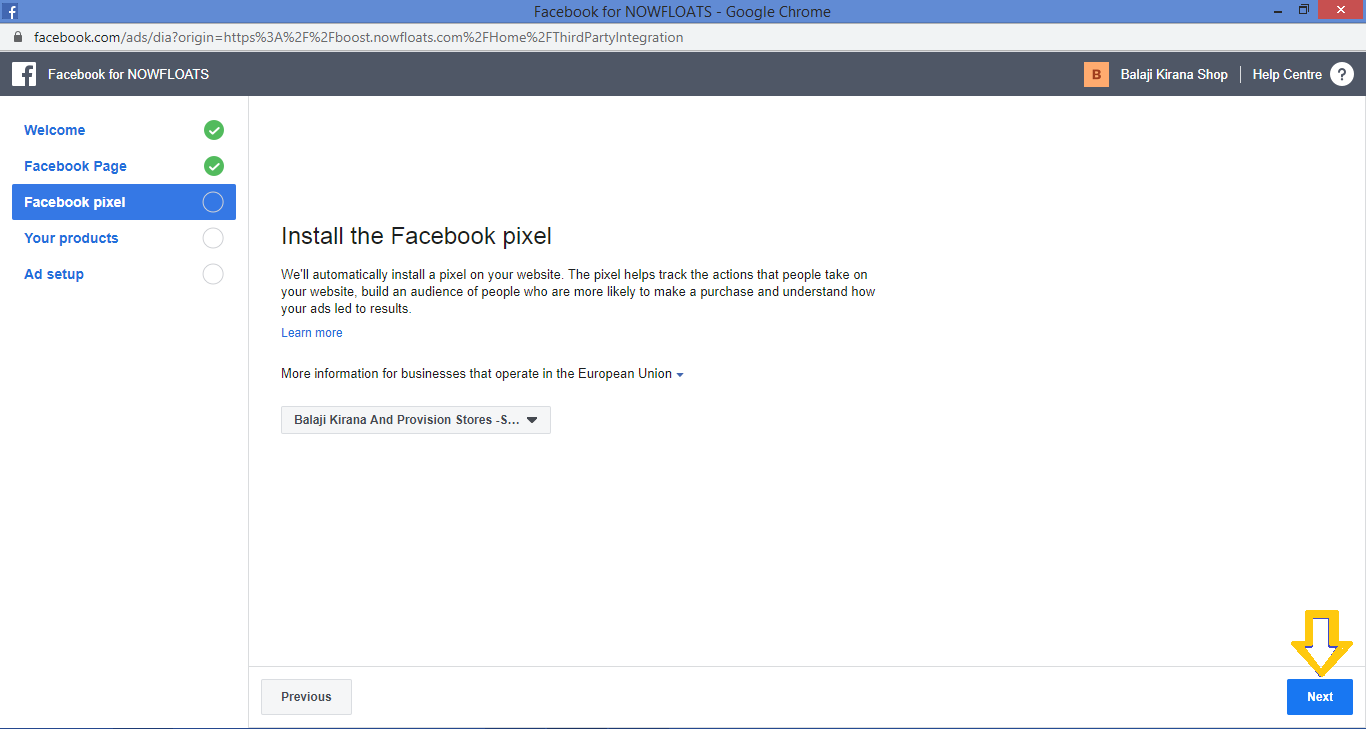Click the URL in the address bar
This screenshot has width=1366, height=729.
point(358,37)
